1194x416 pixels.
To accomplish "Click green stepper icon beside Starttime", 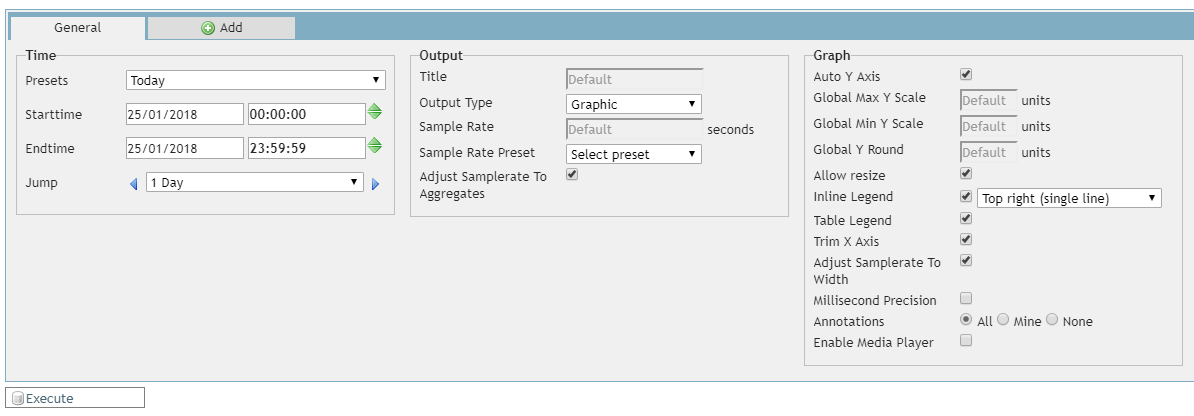I will tap(375, 112).
